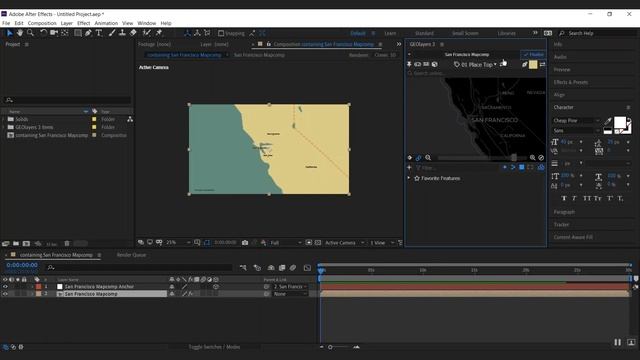The width and height of the screenshot is (640, 360).
Task: Open the Active Camera view dropdown
Action: pos(344,243)
